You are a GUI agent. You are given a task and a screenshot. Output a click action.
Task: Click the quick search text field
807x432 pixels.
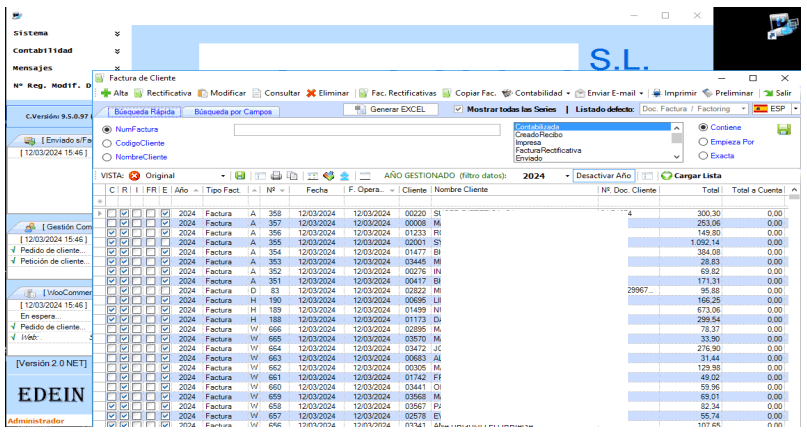pyautogui.click(x=367, y=130)
